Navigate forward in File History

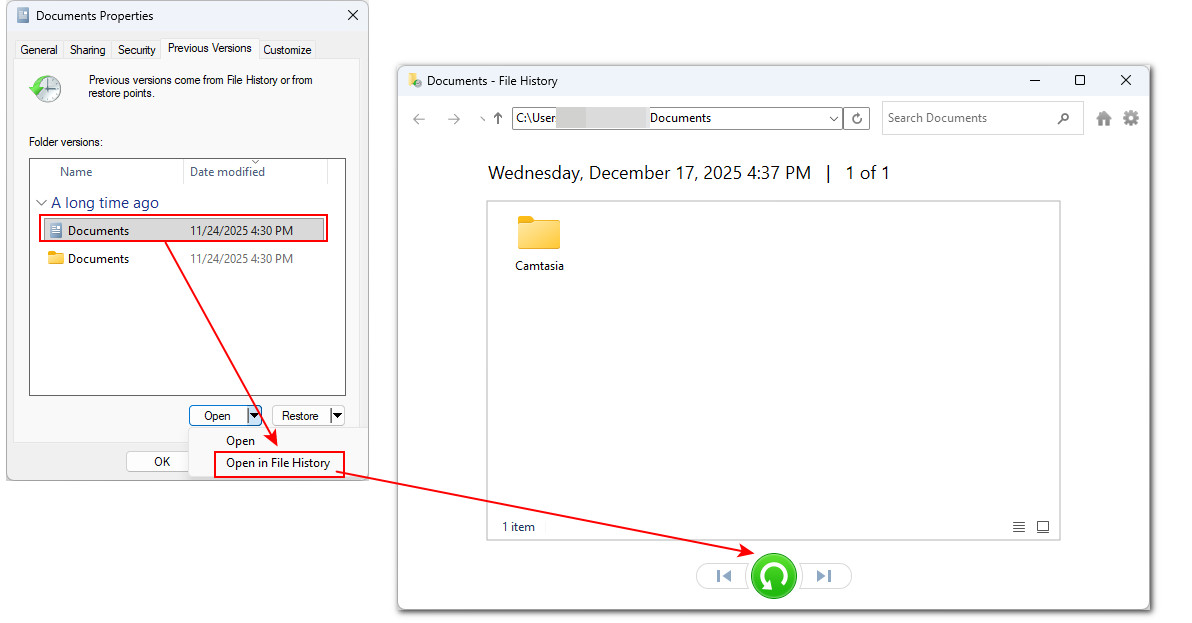coord(453,118)
